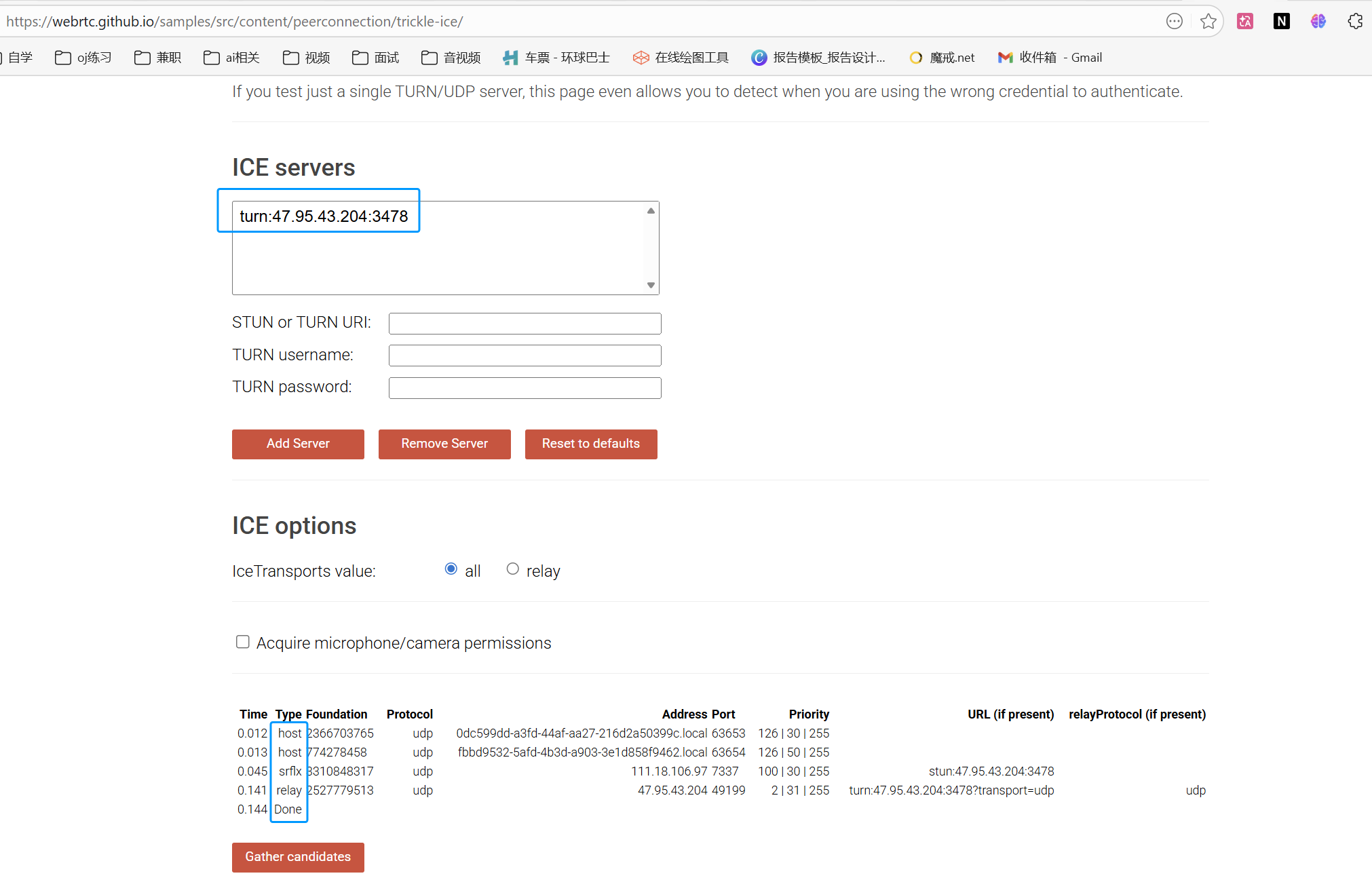Click the TURN username input field
1372x880 pixels.
(x=525, y=356)
